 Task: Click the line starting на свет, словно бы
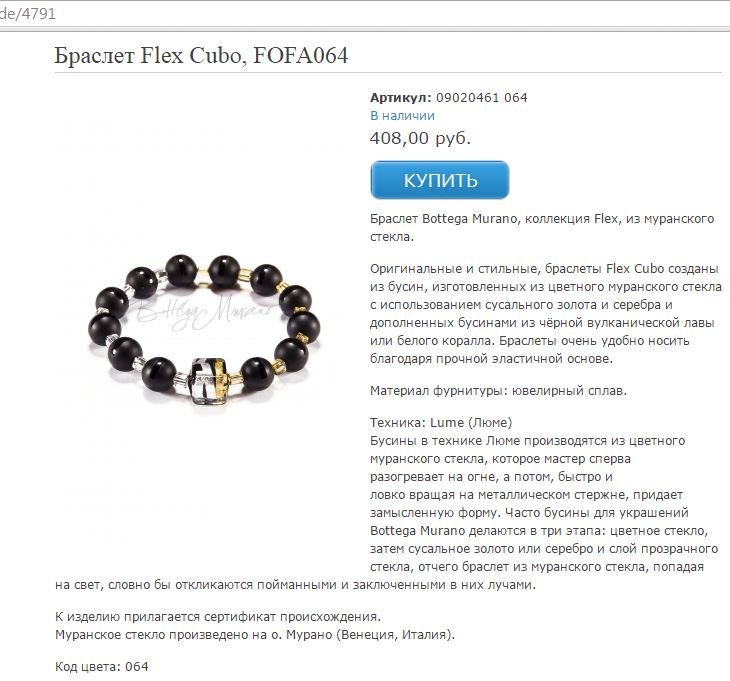[x=295, y=585]
